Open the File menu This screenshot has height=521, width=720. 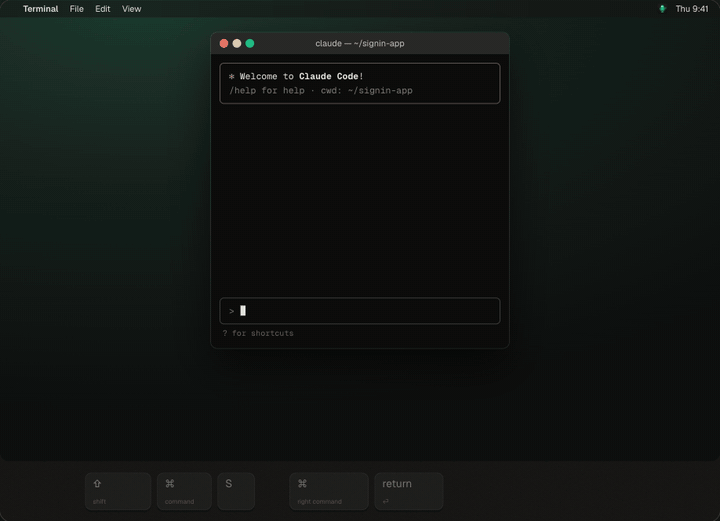click(x=77, y=9)
